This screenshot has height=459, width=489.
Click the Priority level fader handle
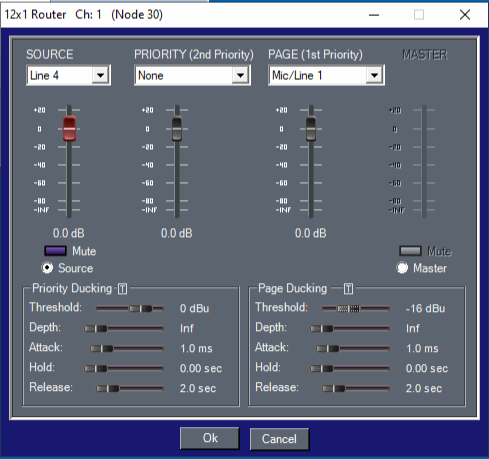coord(177,129)
